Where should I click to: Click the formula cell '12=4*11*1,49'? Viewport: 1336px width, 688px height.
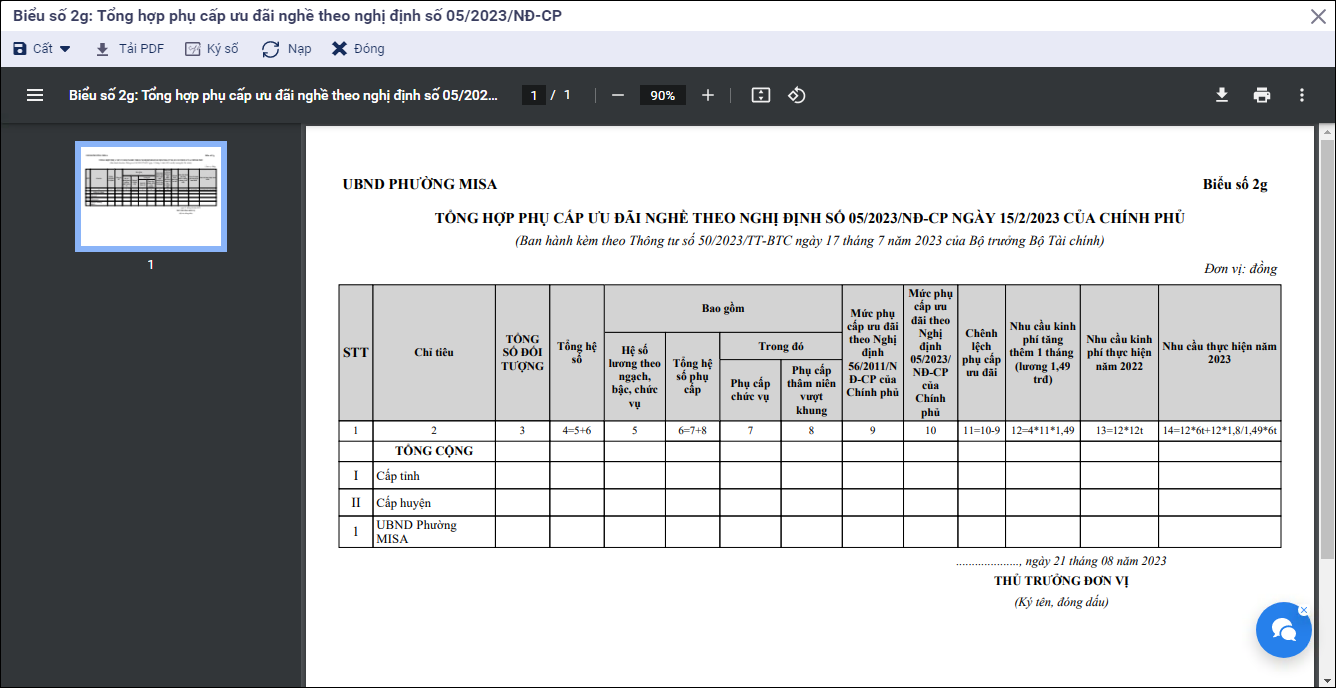coord(1043,431)
